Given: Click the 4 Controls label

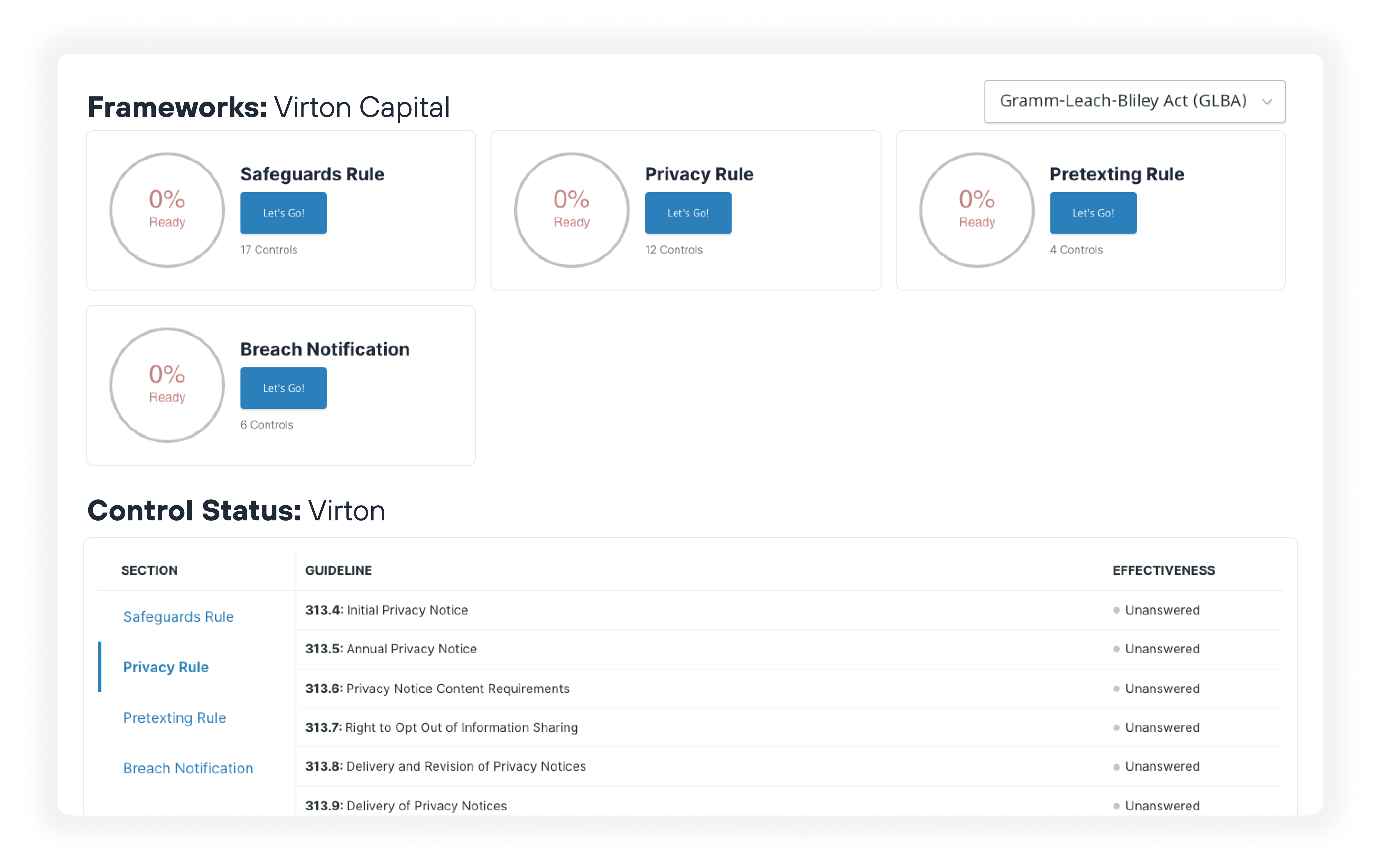Looking at the screenshot, I should point(1076,250).
